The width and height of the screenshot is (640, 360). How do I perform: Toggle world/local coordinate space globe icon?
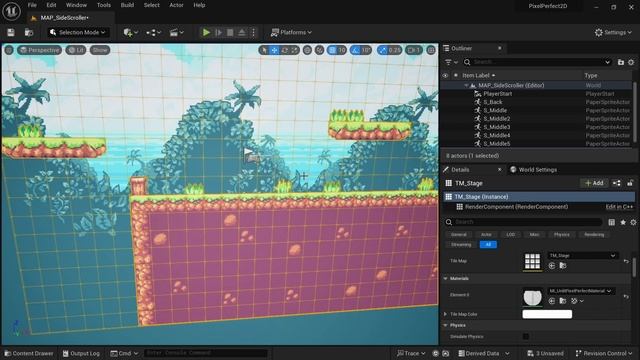pos(307,50)
